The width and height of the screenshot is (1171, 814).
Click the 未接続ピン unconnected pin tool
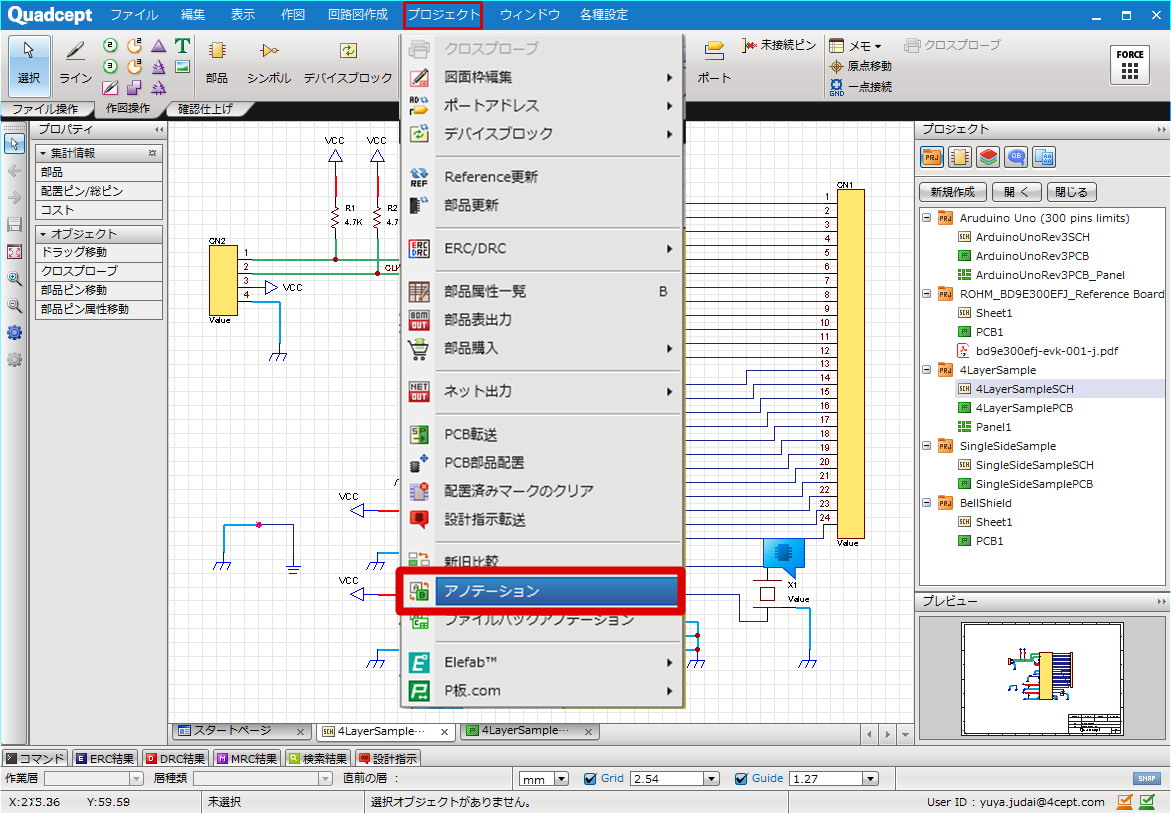[x=779, y=46]
